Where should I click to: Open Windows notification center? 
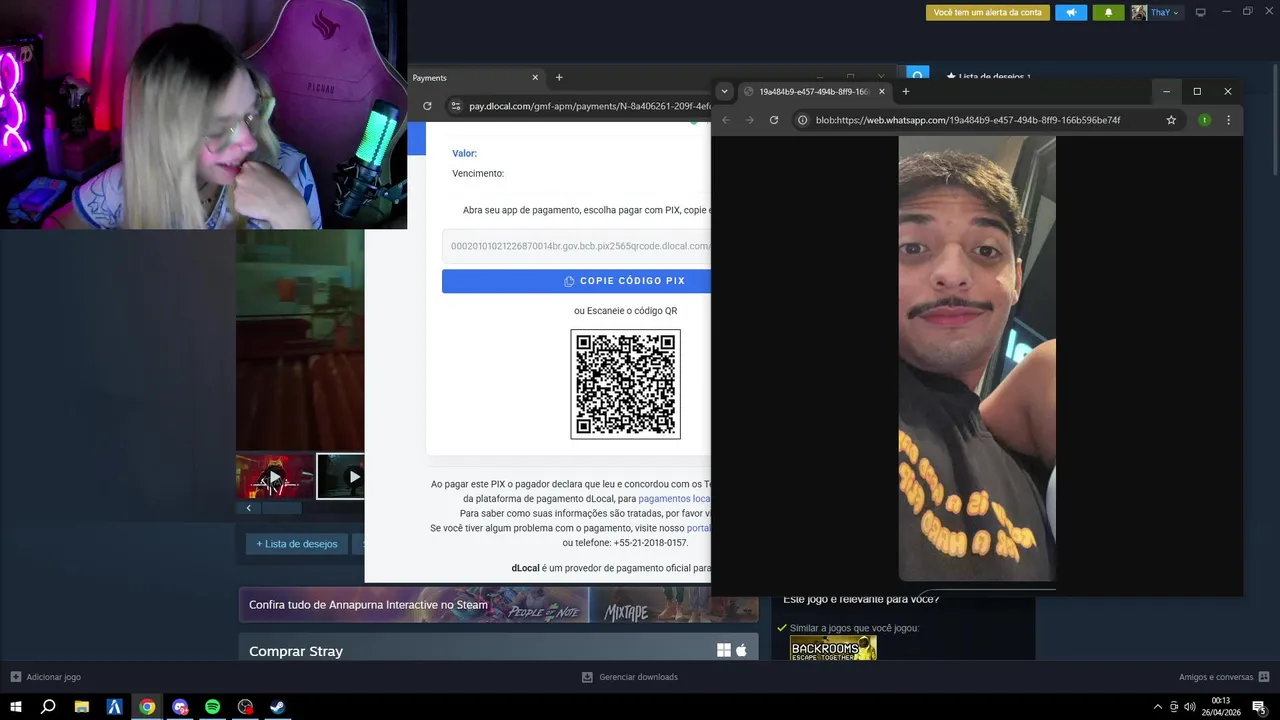[1259, 707]
